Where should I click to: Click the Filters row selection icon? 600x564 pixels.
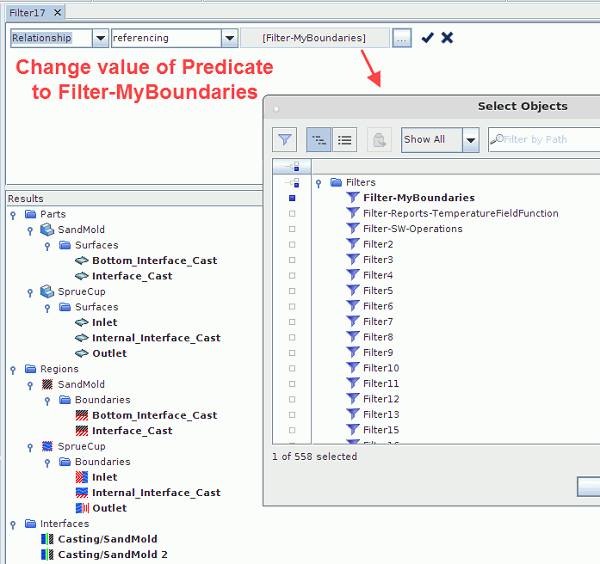(293, 183)
